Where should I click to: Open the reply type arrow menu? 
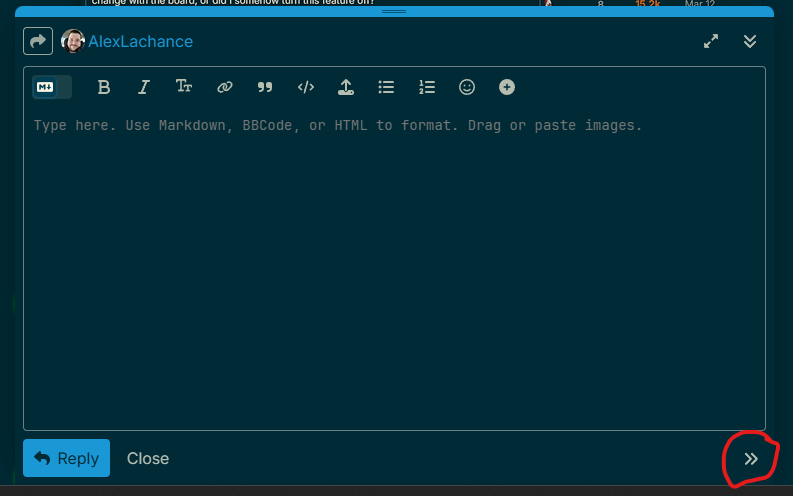click(x=38, y=41)
